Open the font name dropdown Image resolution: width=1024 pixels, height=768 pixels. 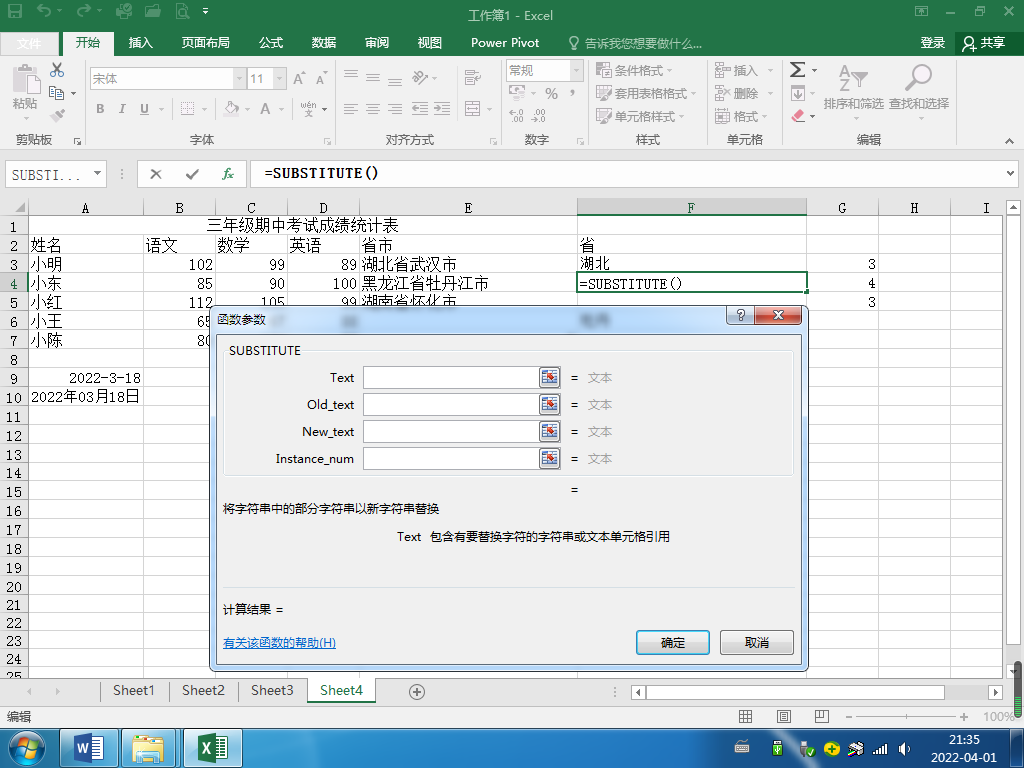pyautogui.click(x=239, y=79)
